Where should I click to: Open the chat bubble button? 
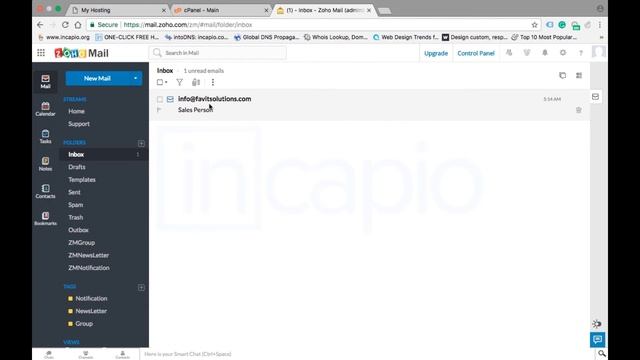(598, 339)
